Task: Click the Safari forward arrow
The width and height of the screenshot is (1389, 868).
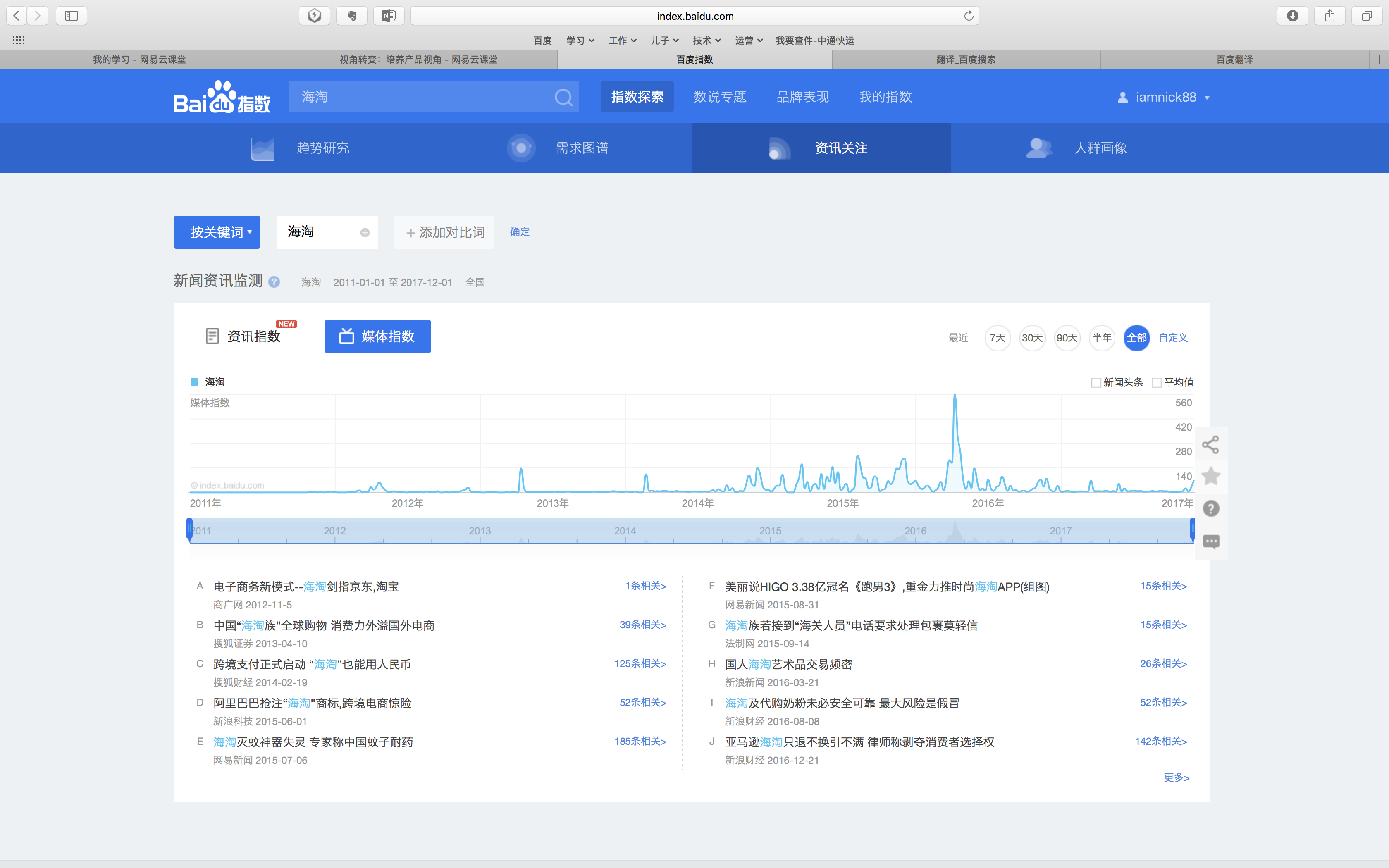Action: point(37,16)
